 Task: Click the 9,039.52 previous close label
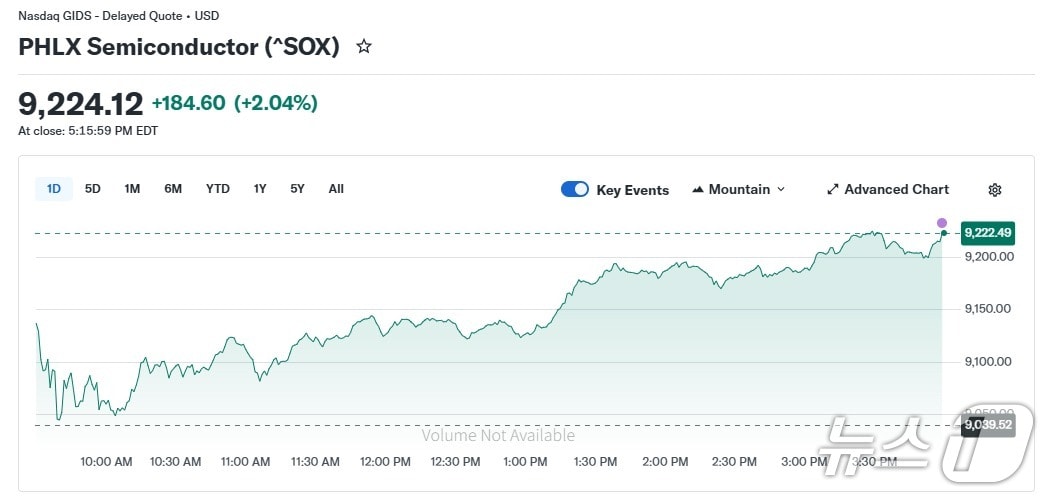pyautogui.click(x=987, y=425)
